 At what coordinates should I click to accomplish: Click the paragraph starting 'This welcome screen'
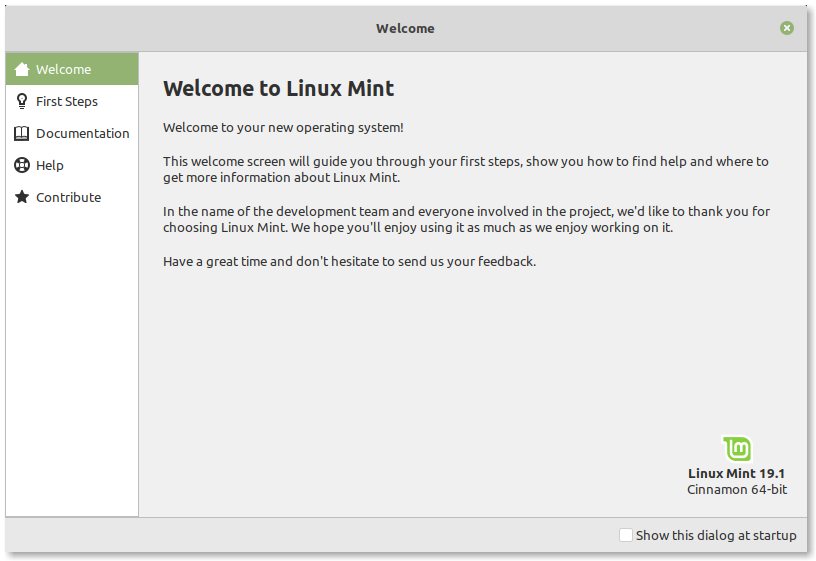coord(466,170)
